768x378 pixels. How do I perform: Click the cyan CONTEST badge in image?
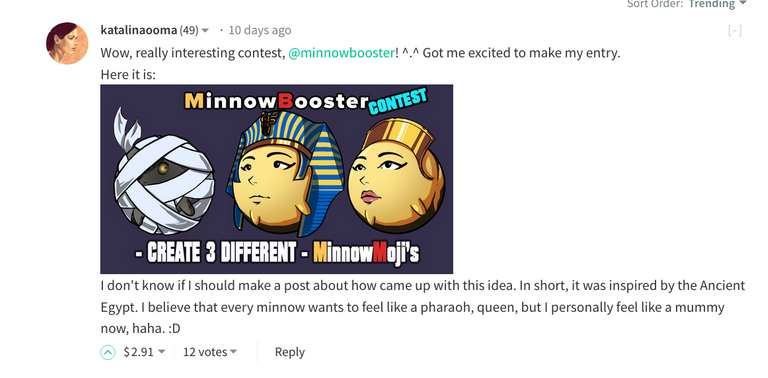[398, 101]
